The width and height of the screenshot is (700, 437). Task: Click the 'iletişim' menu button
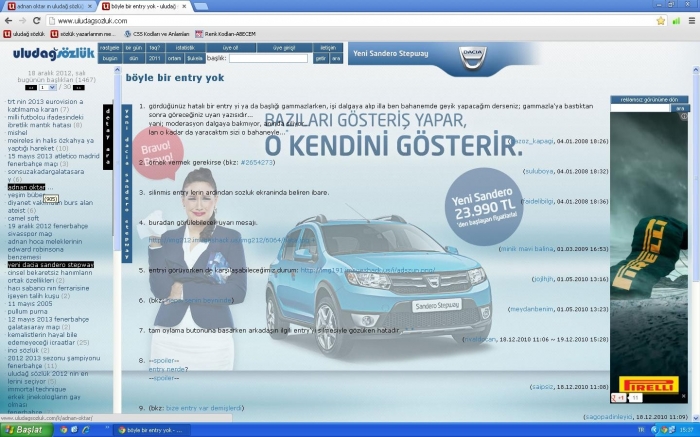328,48
